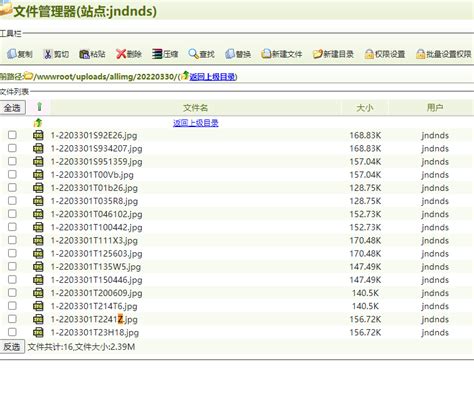Image resolution: width=474 pixels, height=398 pixels.
Task: Click the Invert Selection (反选) button
Action: coord(12,347)
